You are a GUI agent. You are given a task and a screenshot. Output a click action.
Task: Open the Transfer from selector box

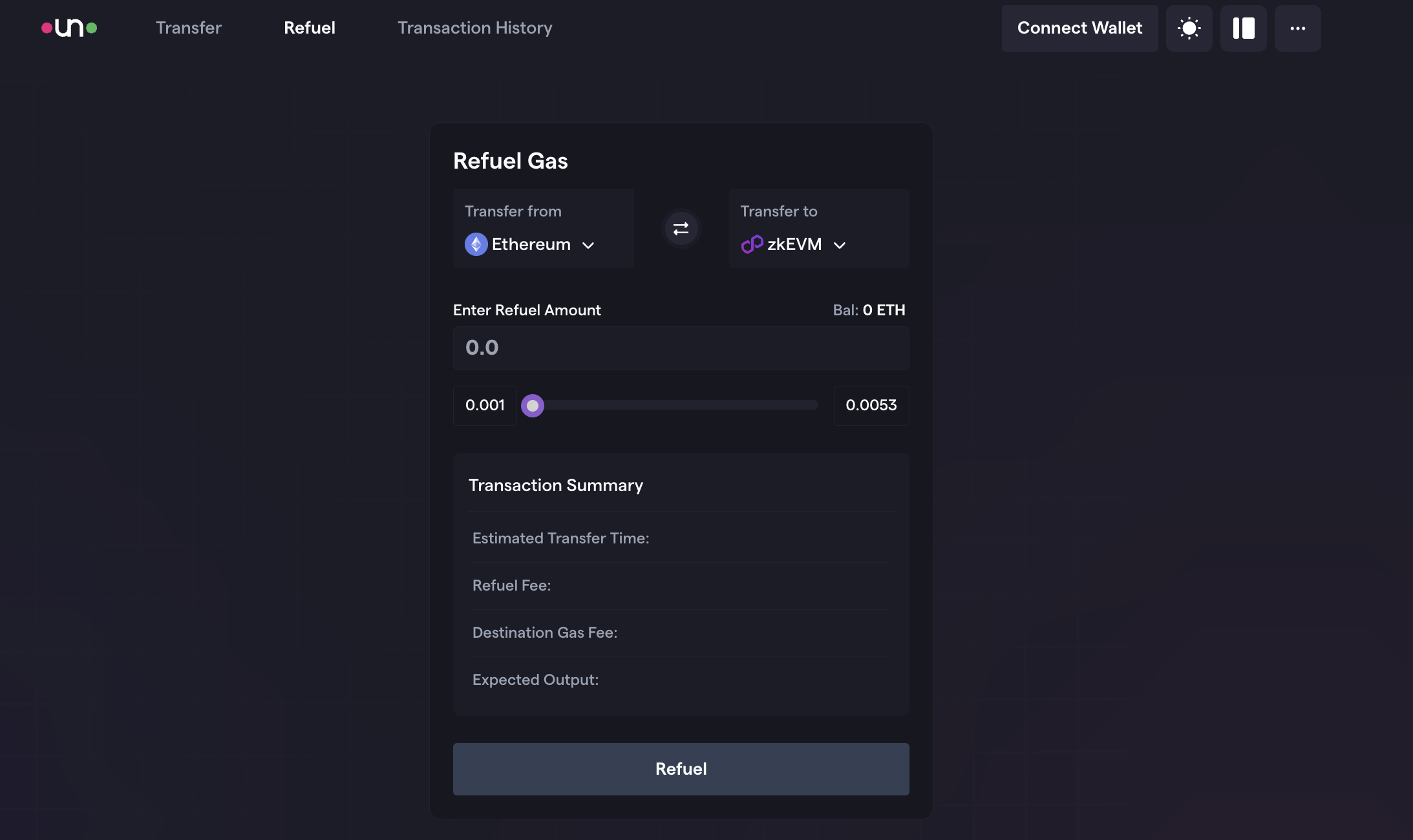coord(543,228)
